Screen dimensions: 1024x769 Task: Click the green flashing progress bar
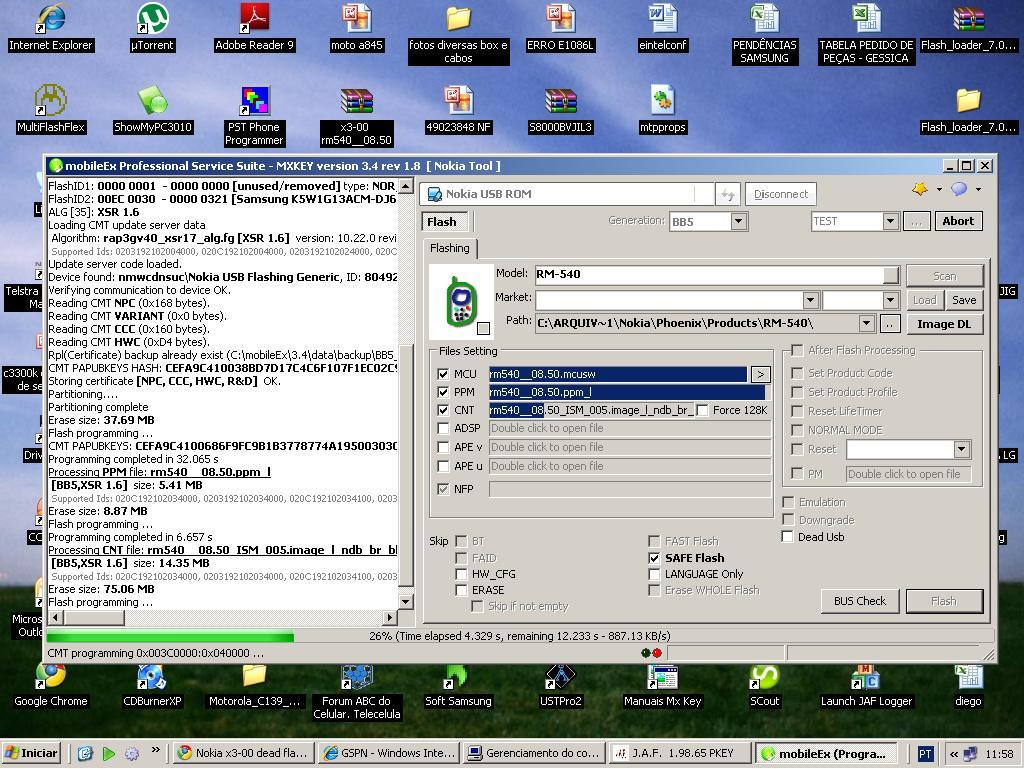pos(170,636)
